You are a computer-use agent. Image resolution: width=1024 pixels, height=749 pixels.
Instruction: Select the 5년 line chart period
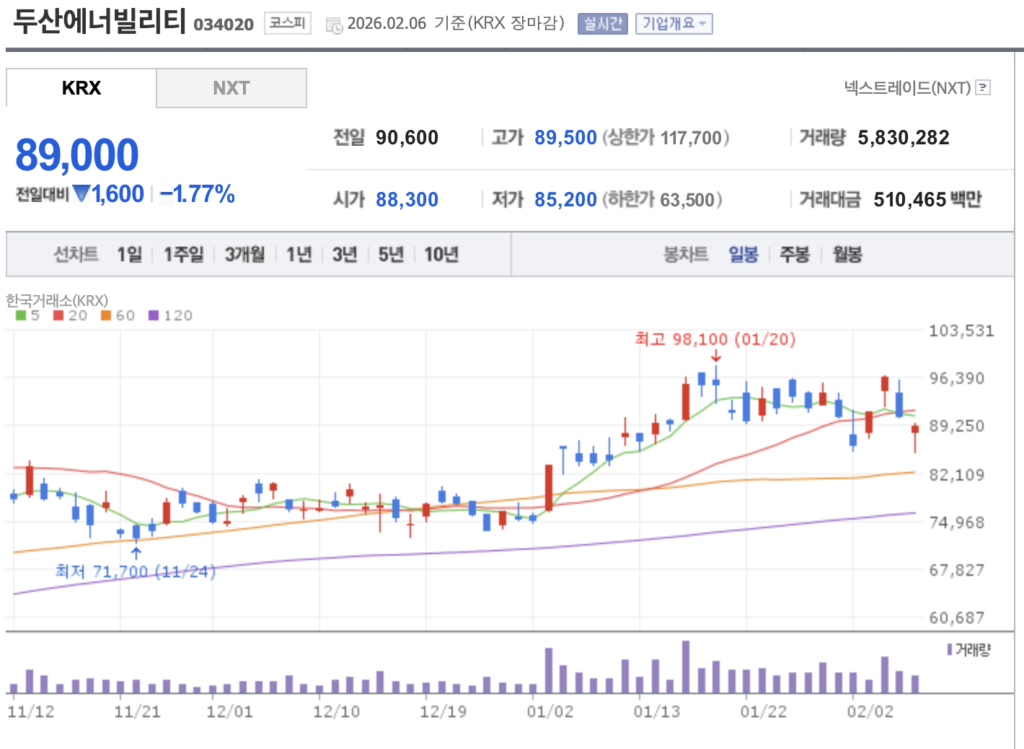391,254
